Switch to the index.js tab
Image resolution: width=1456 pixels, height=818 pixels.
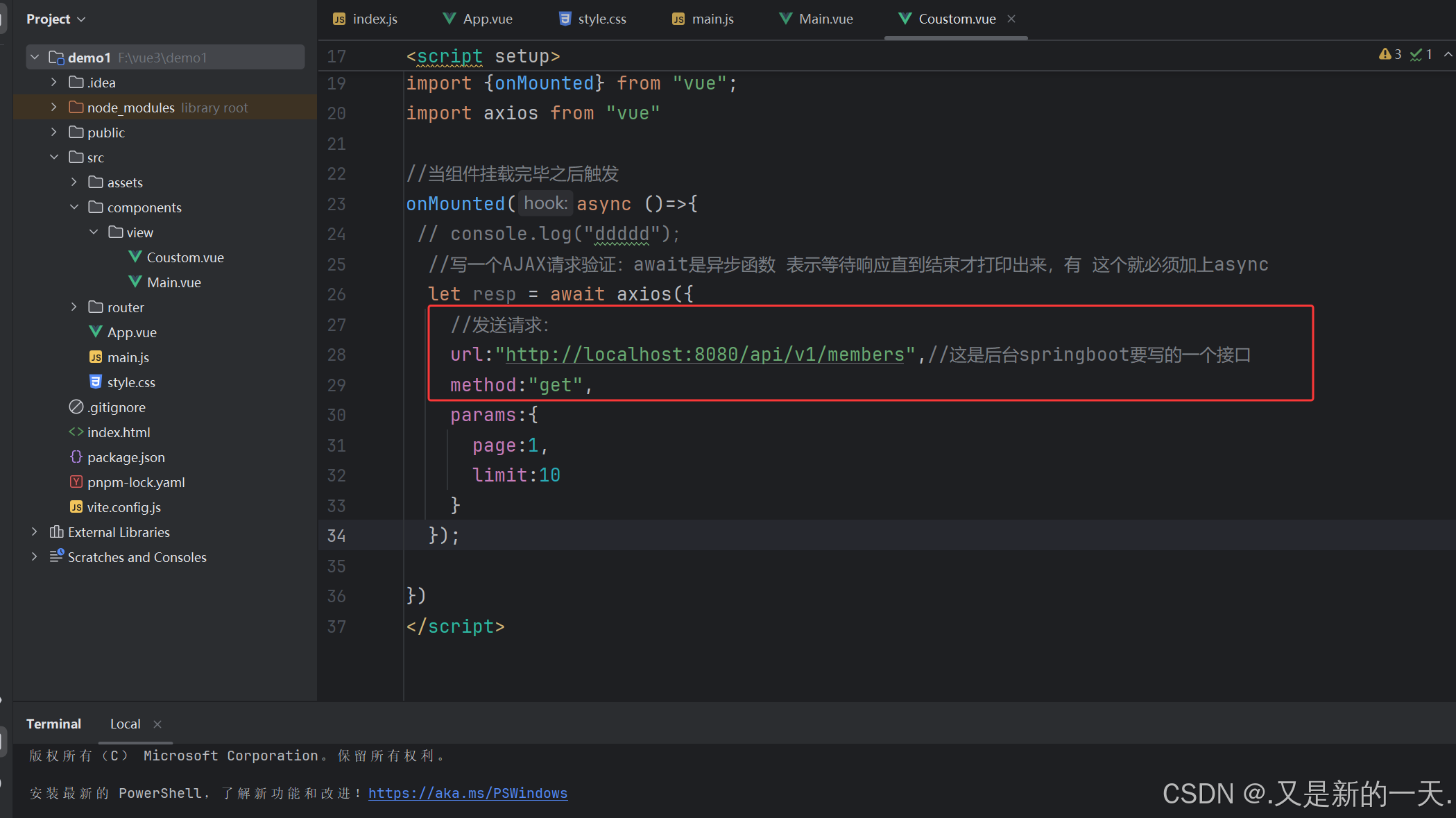(x=365, y=19)
